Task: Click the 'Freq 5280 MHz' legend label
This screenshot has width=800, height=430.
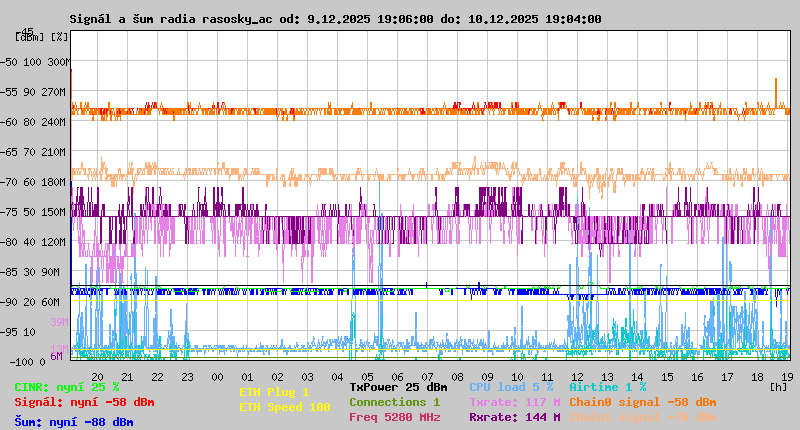Action: [x=394, y=417]
